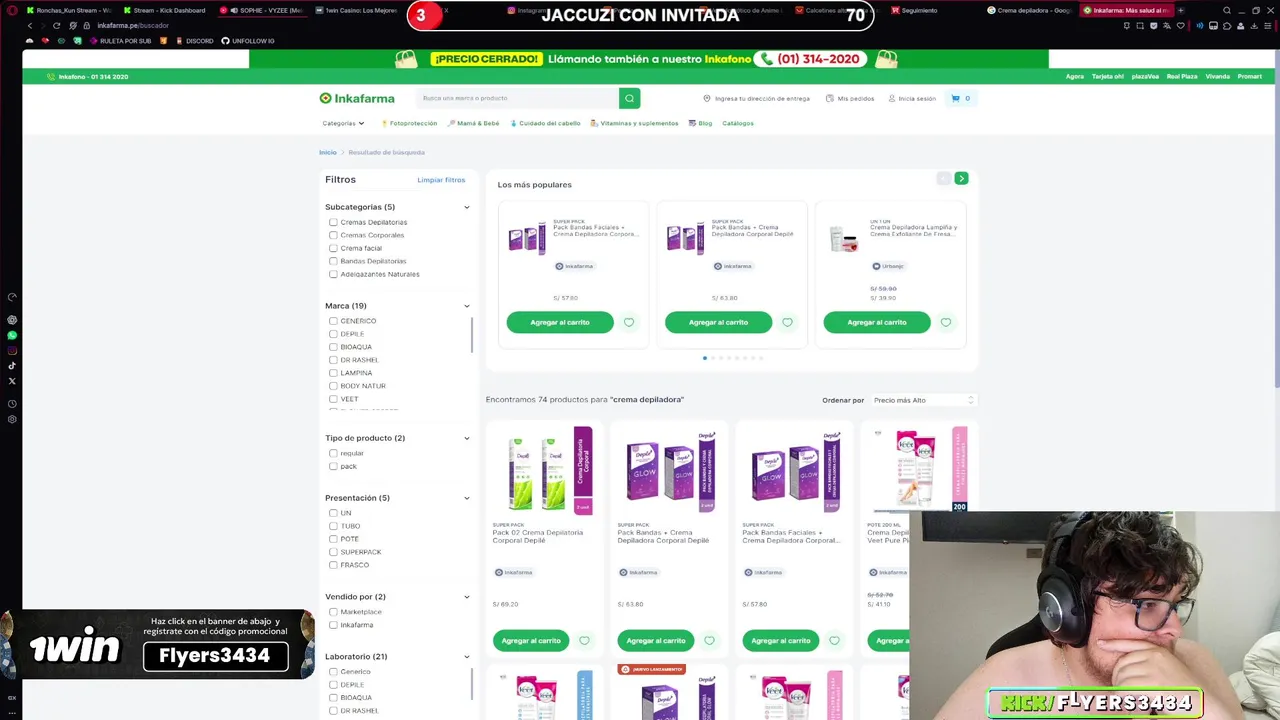The image size is (1280, 720).
Task: Go back using browser back arrow
Action: 29,25
